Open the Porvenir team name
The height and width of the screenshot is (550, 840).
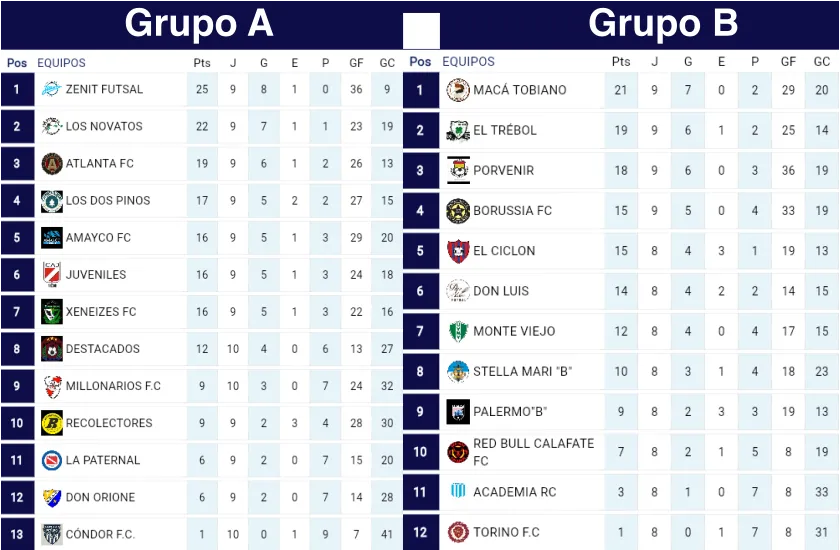[504, 170]
